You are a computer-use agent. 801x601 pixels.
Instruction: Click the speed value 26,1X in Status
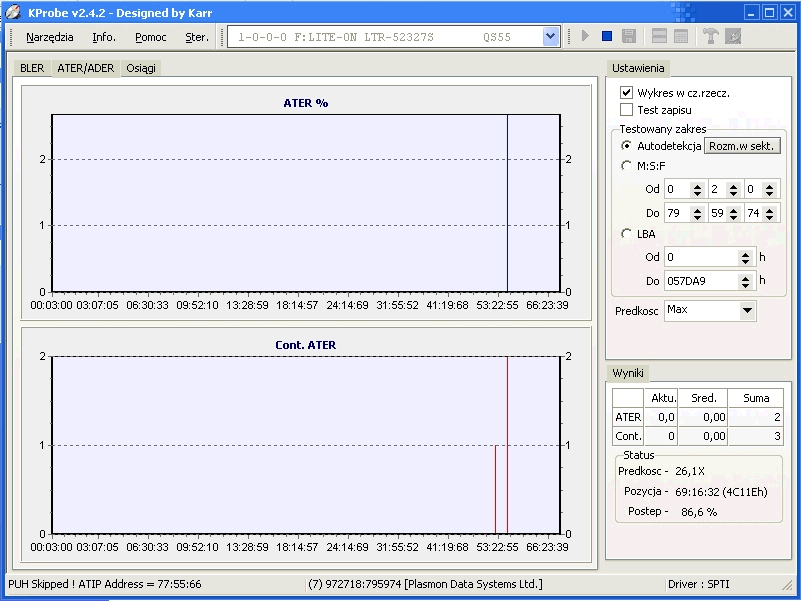click(690, 471)
